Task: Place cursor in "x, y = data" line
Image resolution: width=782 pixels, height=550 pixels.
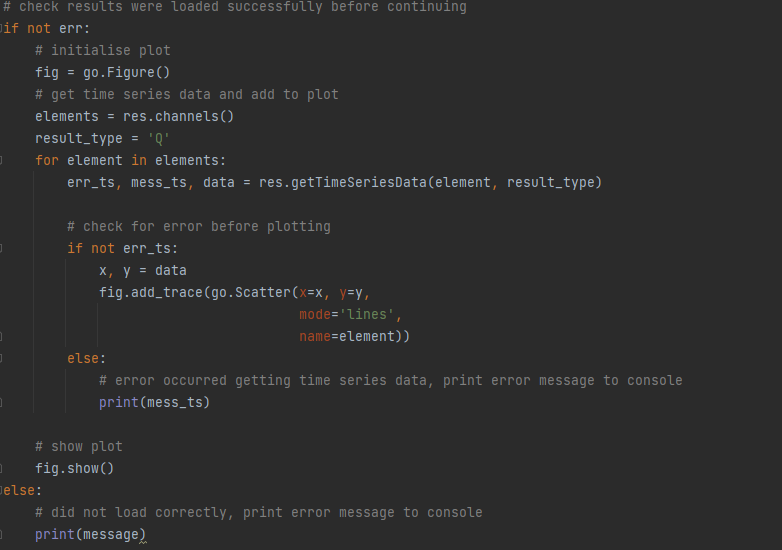Action: [x=143, y=270]
